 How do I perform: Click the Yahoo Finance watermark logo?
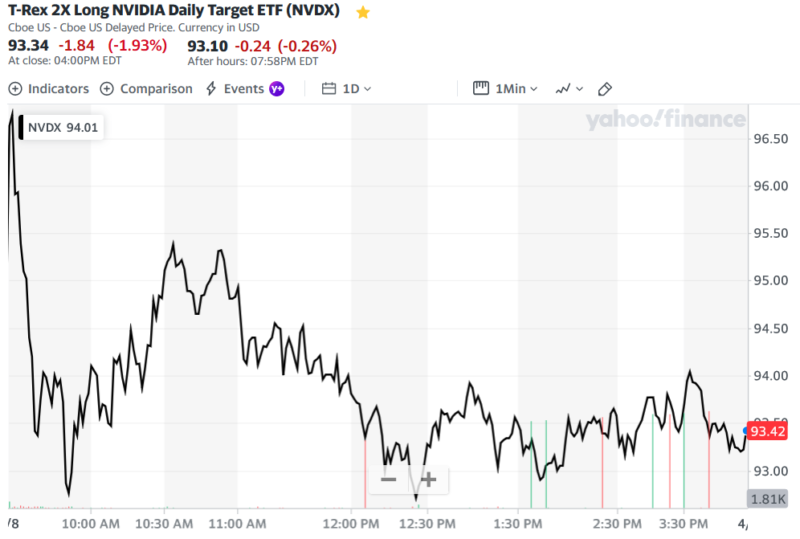665,121
